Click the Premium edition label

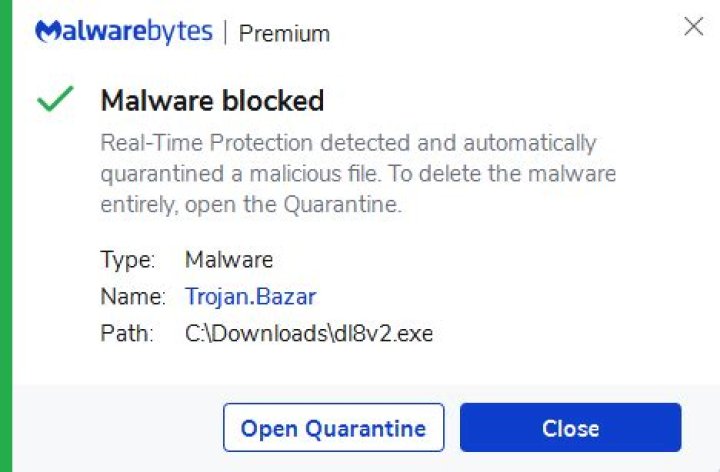[x=284, y=33]
